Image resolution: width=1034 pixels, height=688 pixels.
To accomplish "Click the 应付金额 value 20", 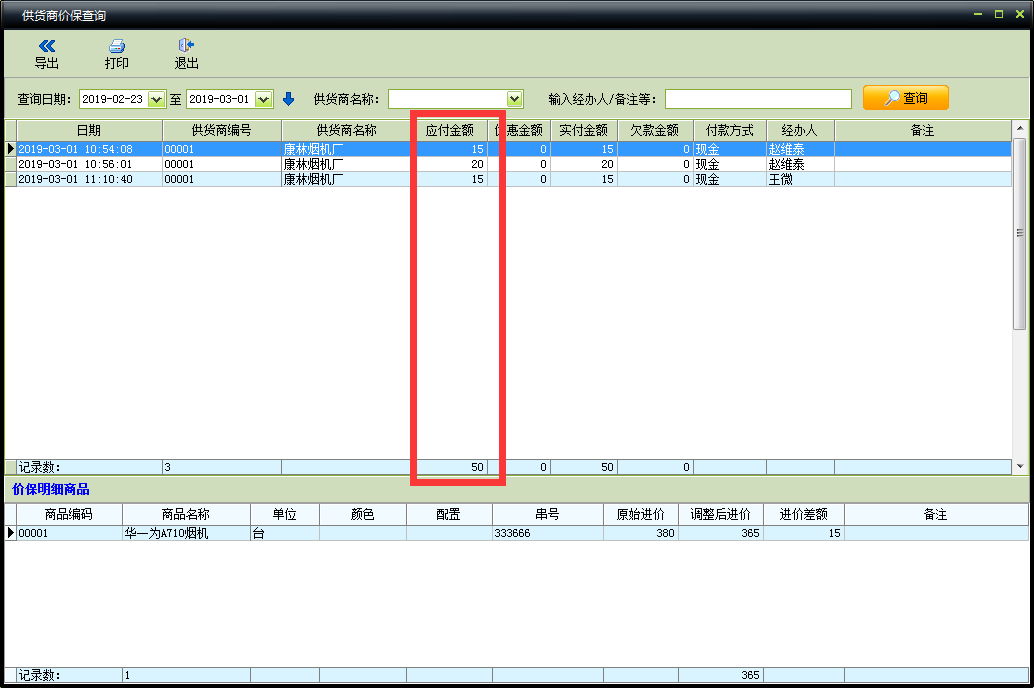I will (x=477, y=164).
